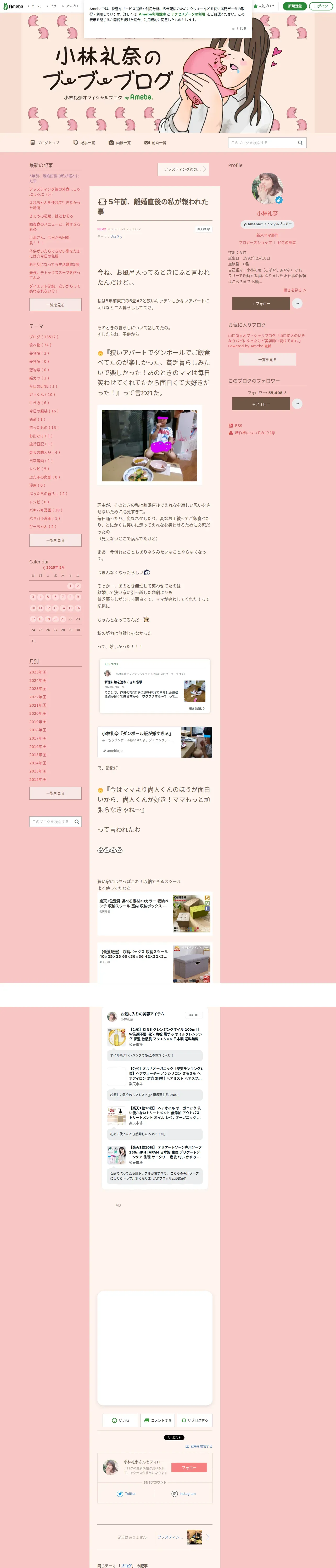Open the KINS クレンジングオイル product item

pos(155,1037)
